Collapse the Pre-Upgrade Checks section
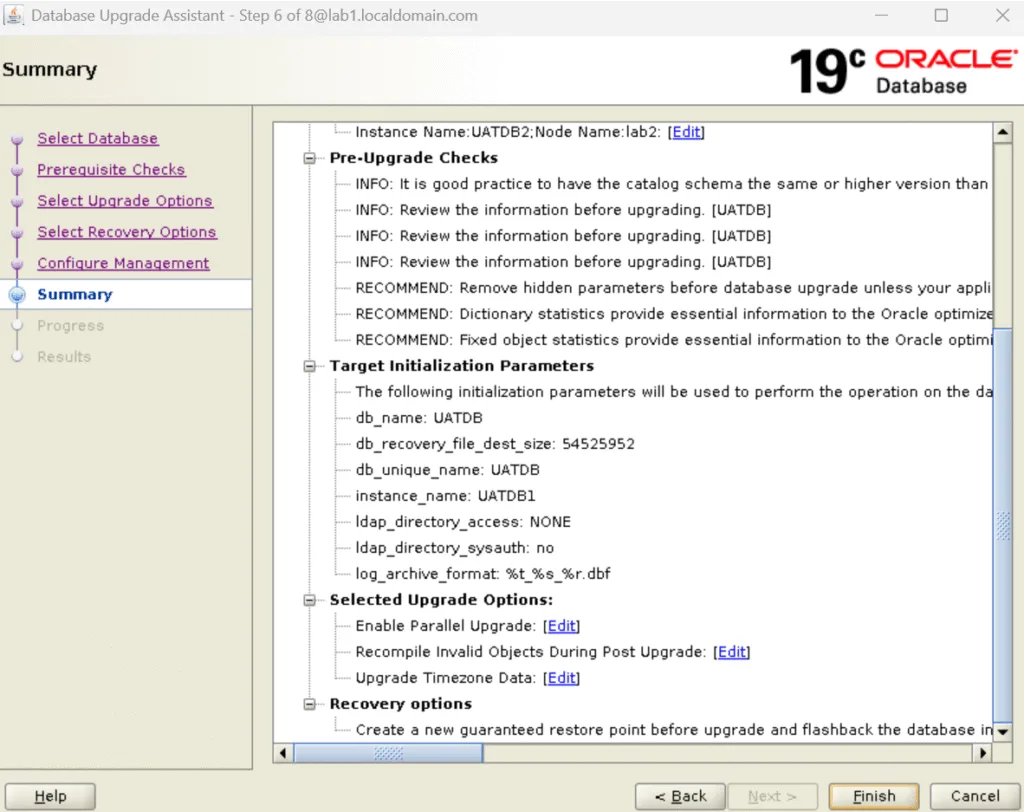The width and height of the screenshot is (1024, 812). coord(309,157)
